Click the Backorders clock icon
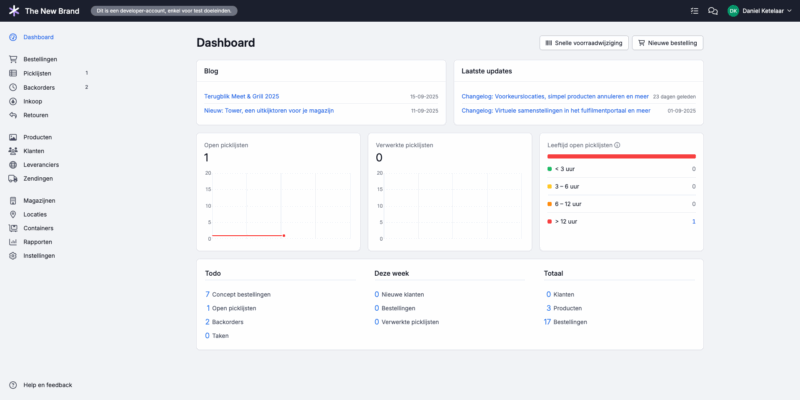The height and width of the screenshot is (400, 800). click(x=13, y=87)
